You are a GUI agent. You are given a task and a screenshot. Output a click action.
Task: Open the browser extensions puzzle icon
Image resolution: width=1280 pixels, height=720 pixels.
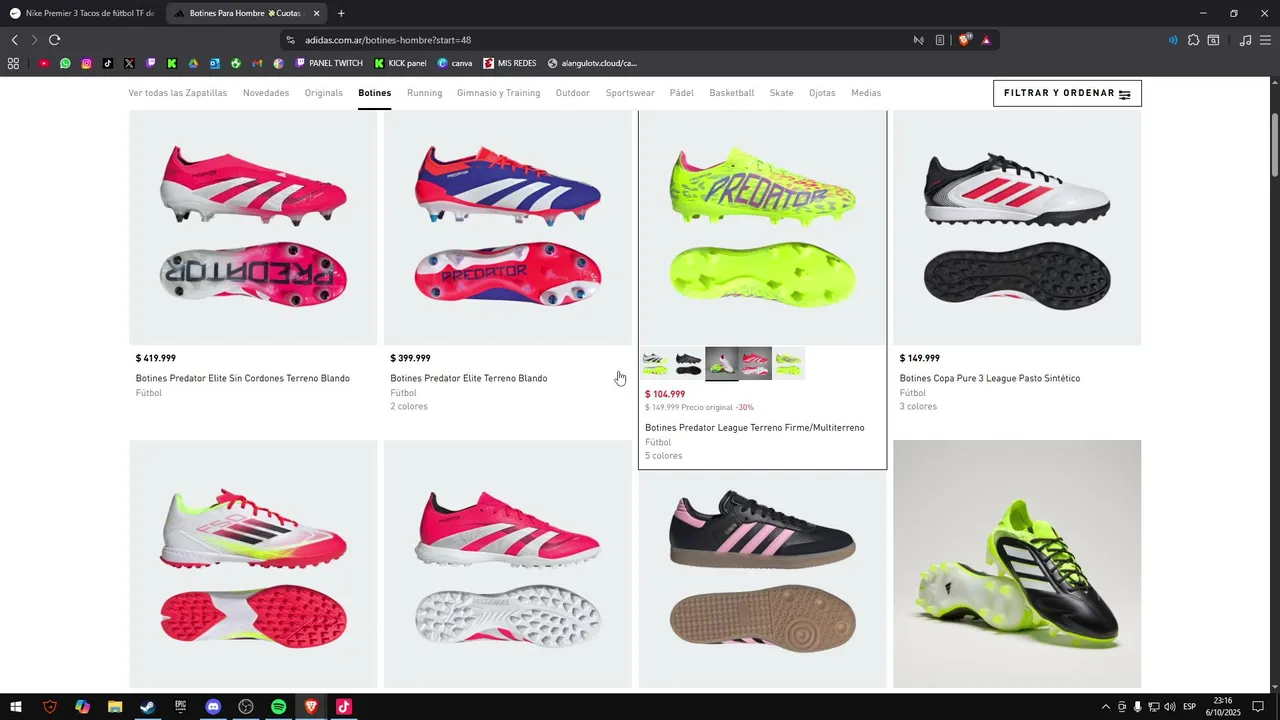coord(1193,40)
